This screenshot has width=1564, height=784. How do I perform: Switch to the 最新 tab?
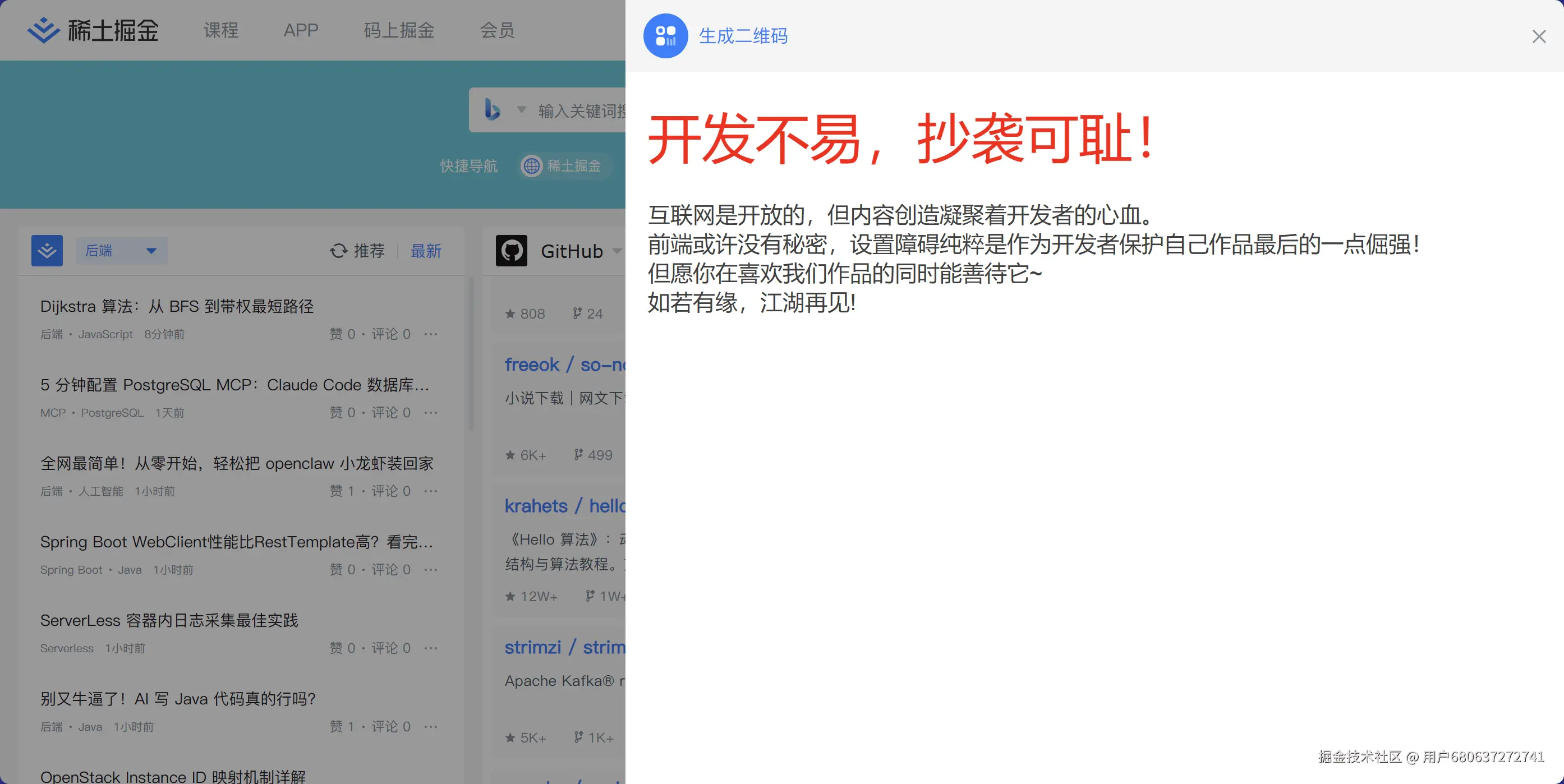pyautogui.click(x=426, y=251)
